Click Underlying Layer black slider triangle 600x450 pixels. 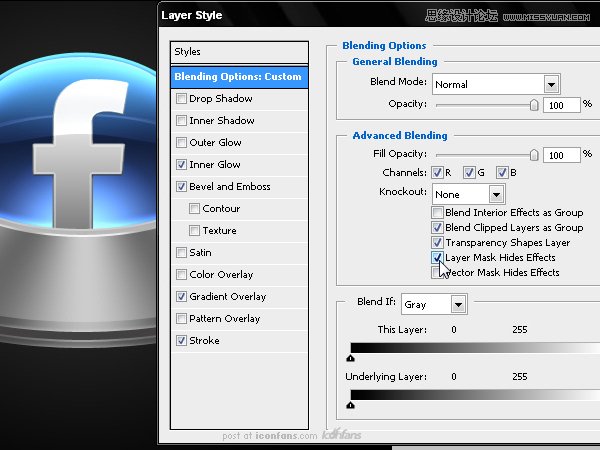tap(350, 405)
